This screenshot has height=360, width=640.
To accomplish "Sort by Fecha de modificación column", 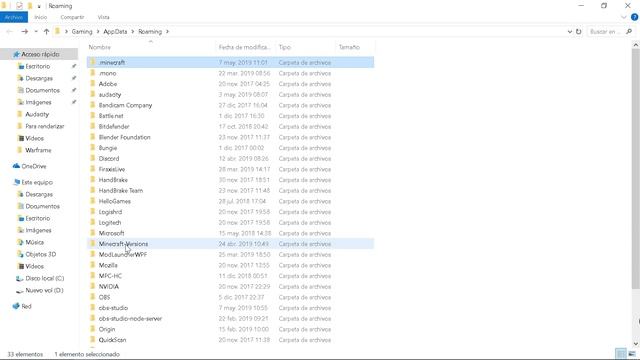I will click(x=244, y=47).
